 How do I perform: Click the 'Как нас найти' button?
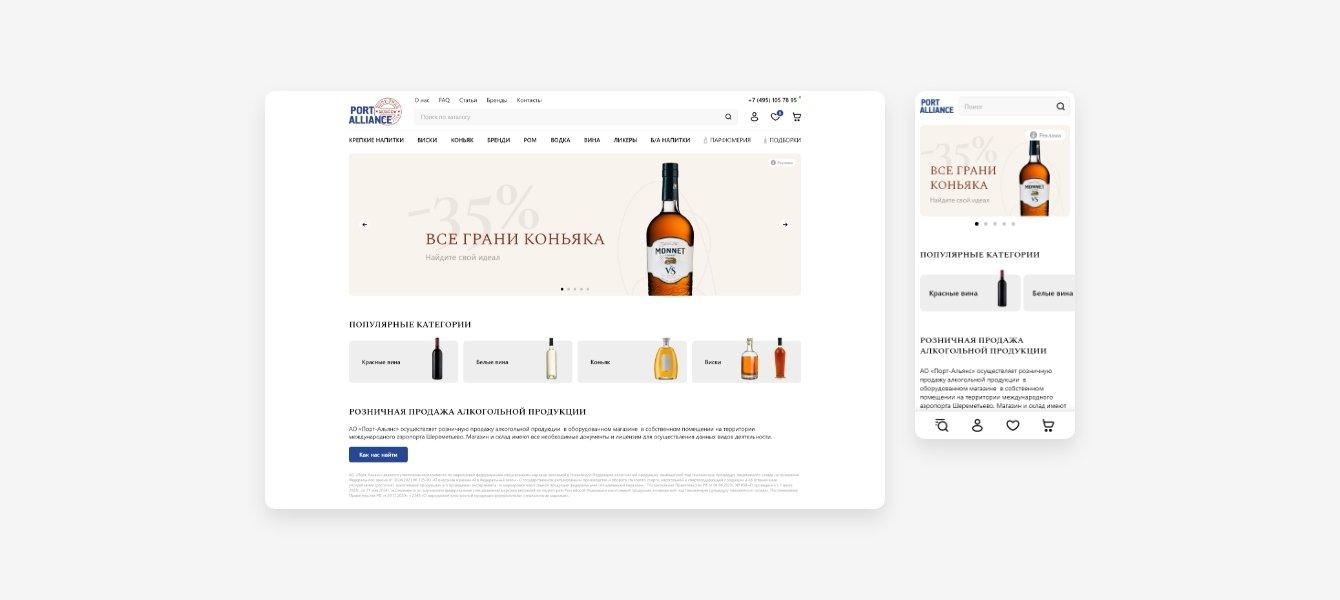378,454
